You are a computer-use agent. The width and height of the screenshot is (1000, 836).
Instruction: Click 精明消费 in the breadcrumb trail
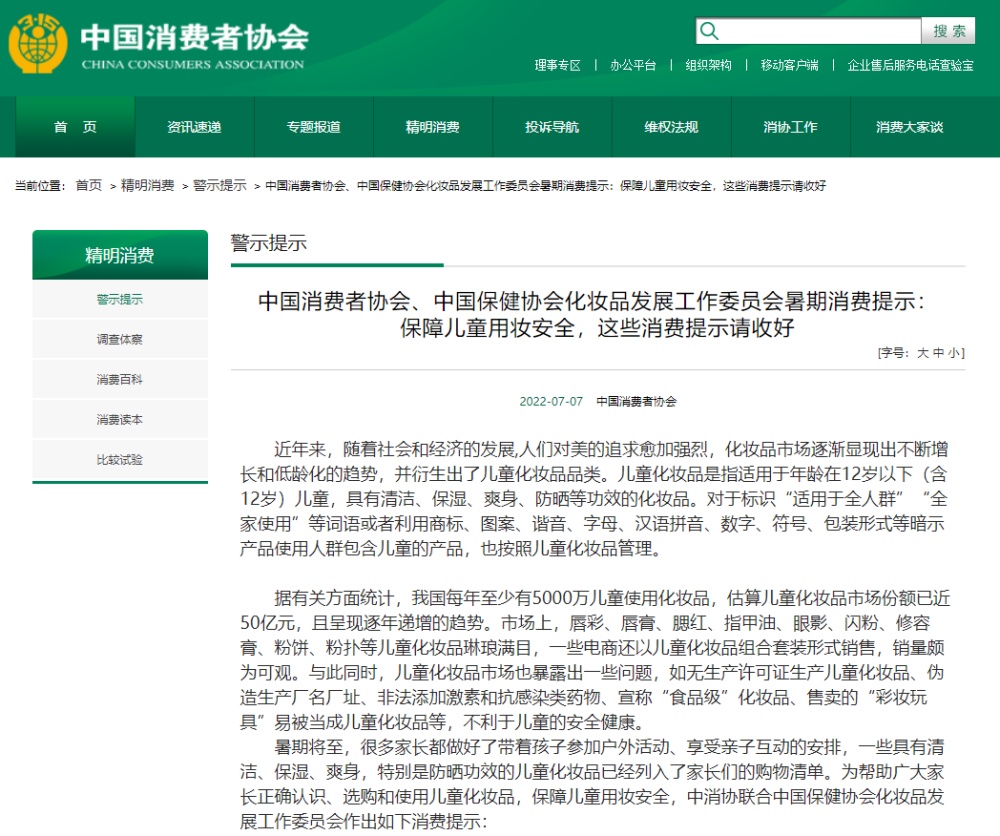click(x=148, y=186)
